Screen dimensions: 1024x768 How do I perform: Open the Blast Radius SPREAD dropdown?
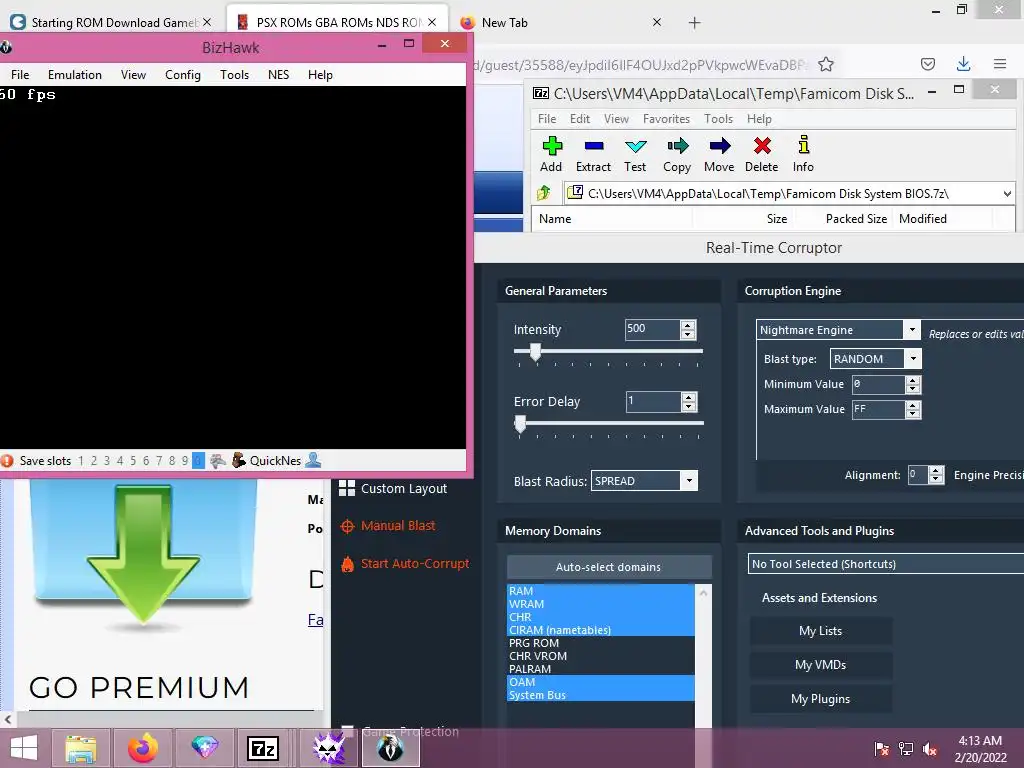coord(689,481)
